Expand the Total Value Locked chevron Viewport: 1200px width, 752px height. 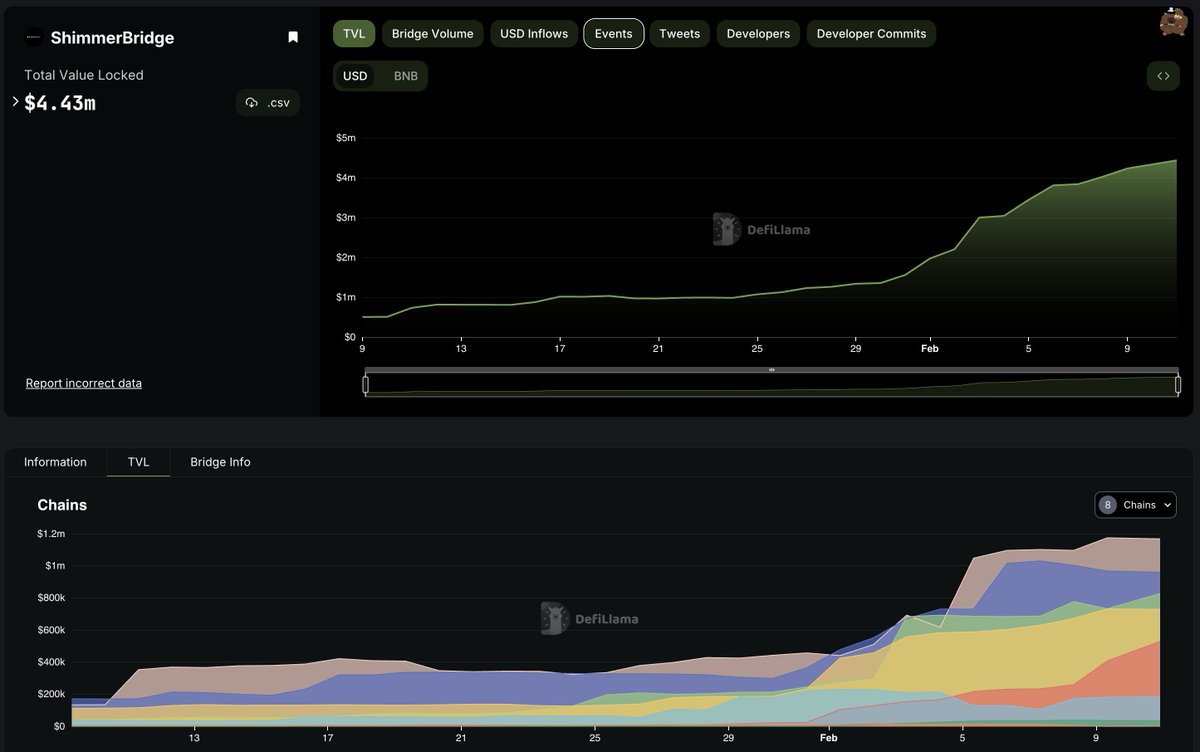(x=15, y=101)
